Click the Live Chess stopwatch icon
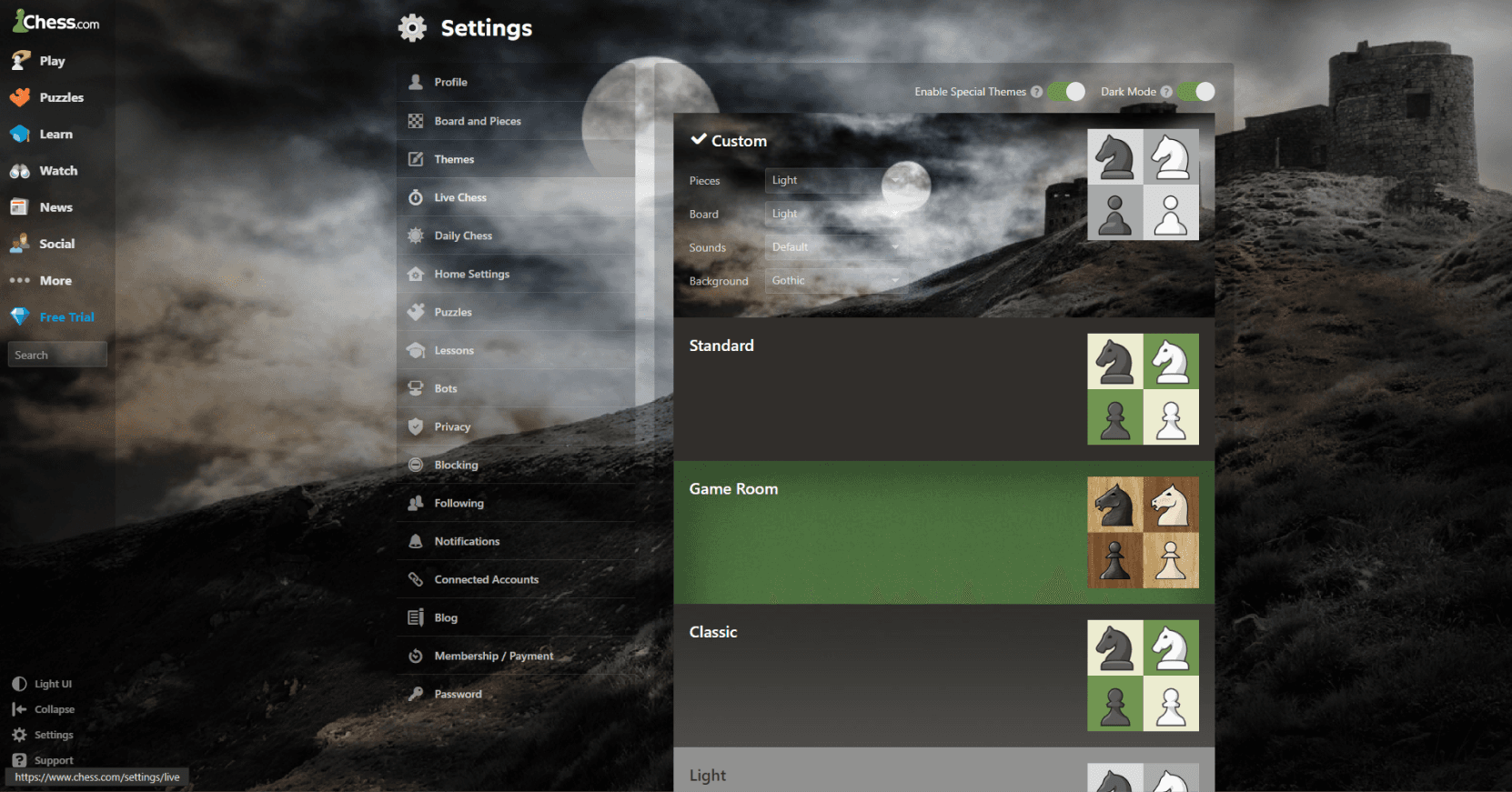 pos(416,197)
